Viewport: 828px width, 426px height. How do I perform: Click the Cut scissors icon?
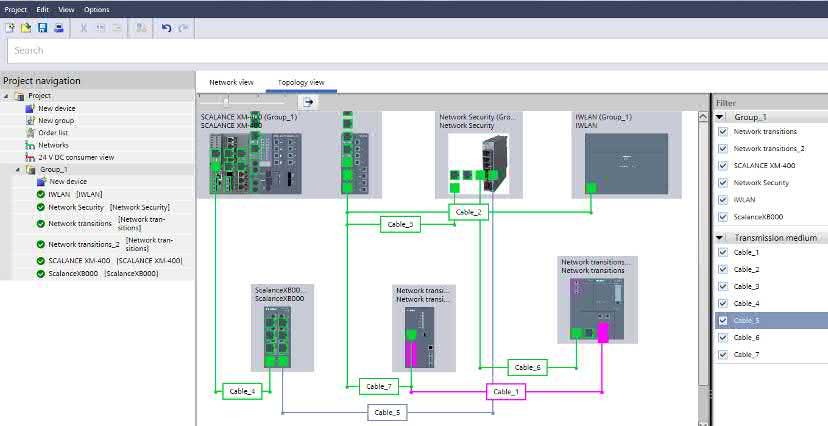pos(83,28)
